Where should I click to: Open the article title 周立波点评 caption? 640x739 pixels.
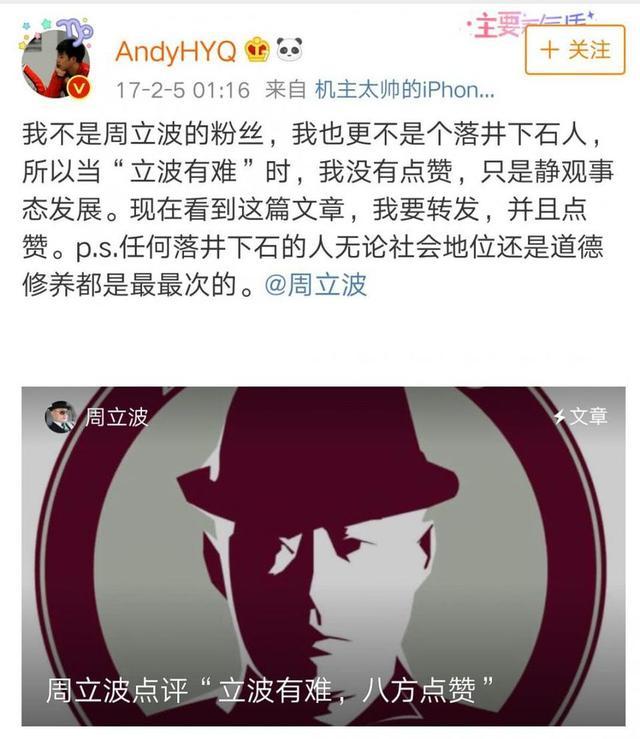tap(271, 690)
